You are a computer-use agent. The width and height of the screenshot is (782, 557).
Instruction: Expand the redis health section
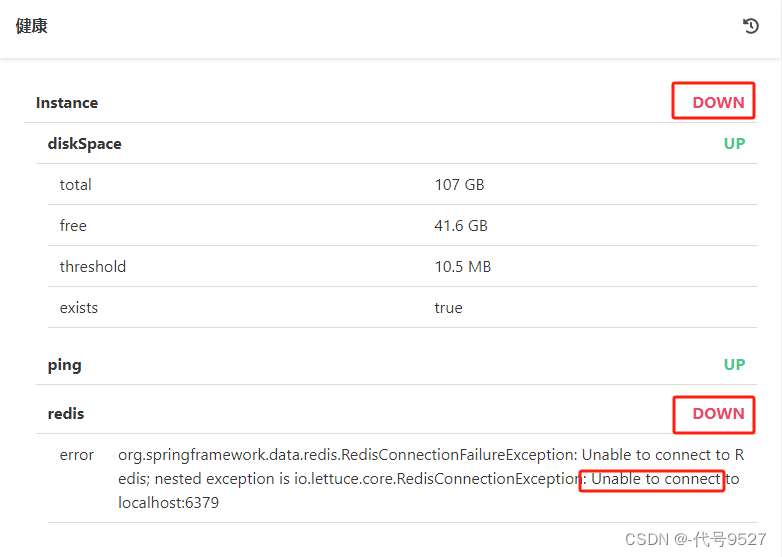66,414
